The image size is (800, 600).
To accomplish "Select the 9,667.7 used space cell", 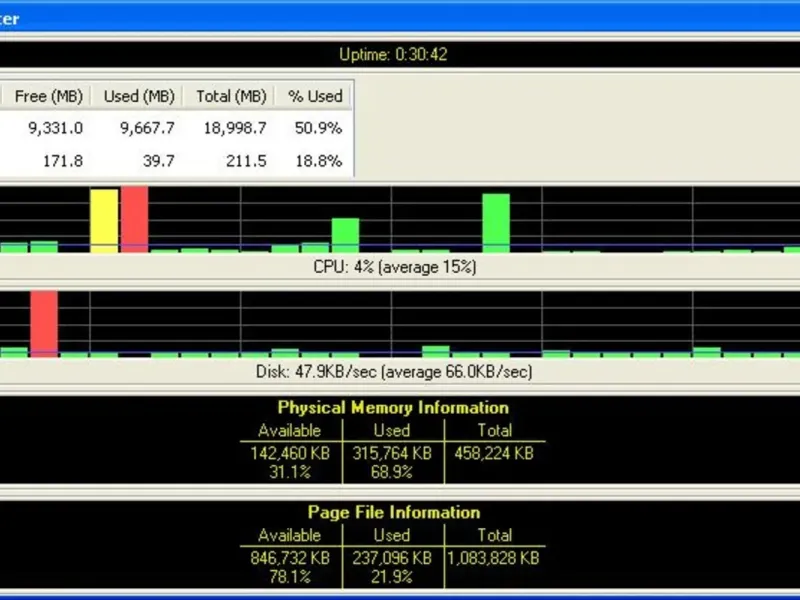I will tap(147, 128).
